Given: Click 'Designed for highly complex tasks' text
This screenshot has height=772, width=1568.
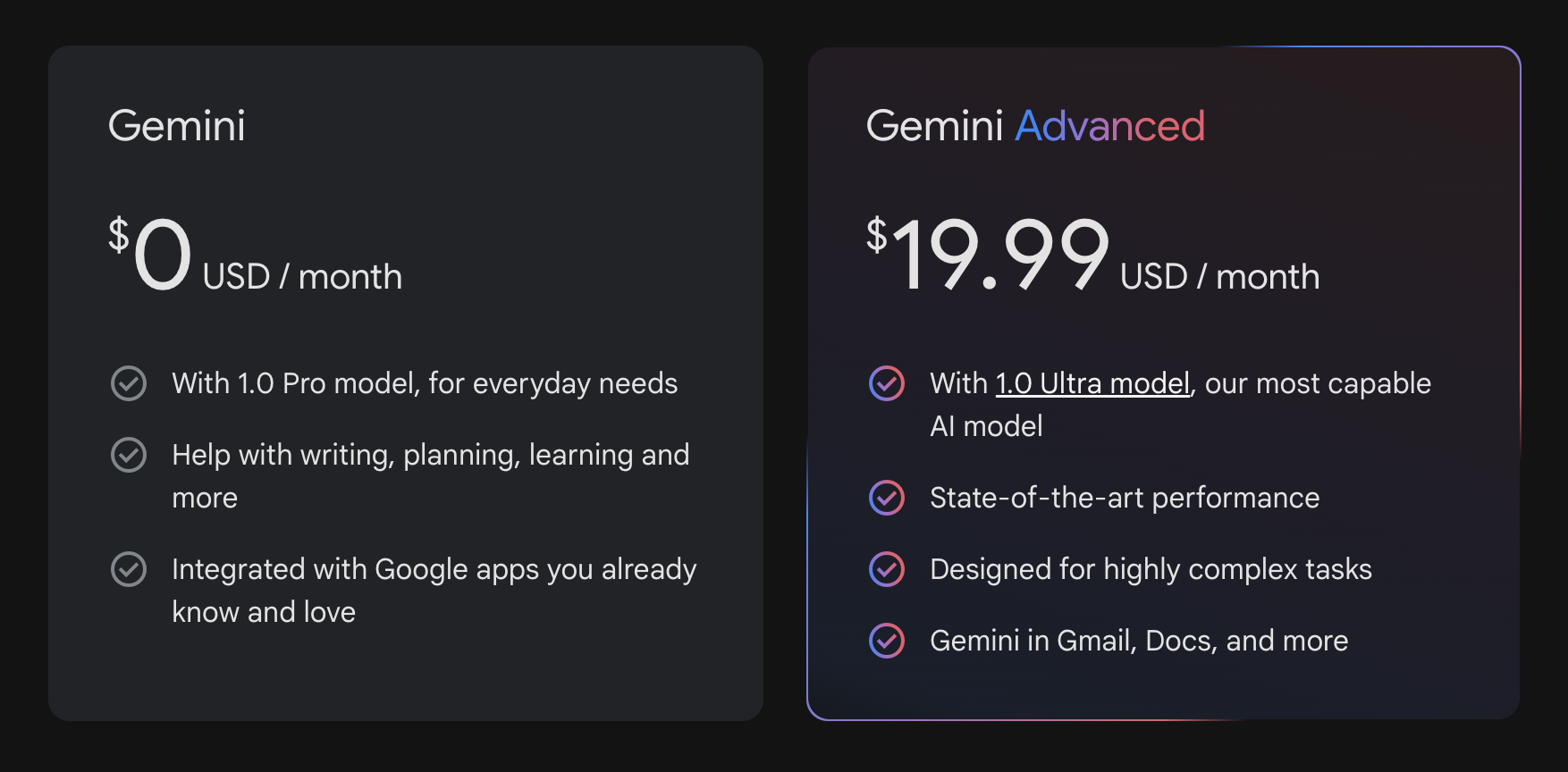Looking at the screenshot, I should coord(1151,569).
